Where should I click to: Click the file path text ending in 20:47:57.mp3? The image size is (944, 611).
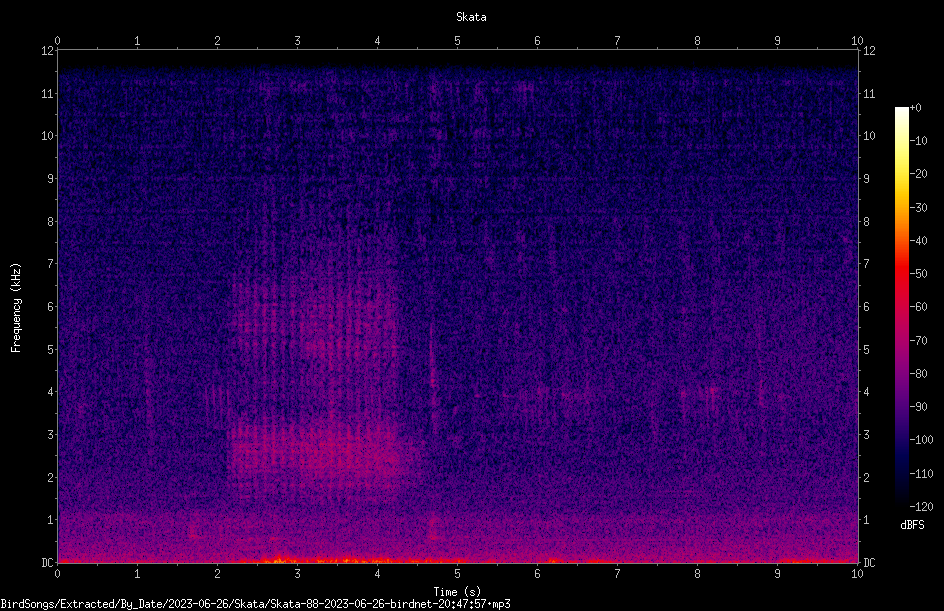pyautogui.click(x=255, y=604)
